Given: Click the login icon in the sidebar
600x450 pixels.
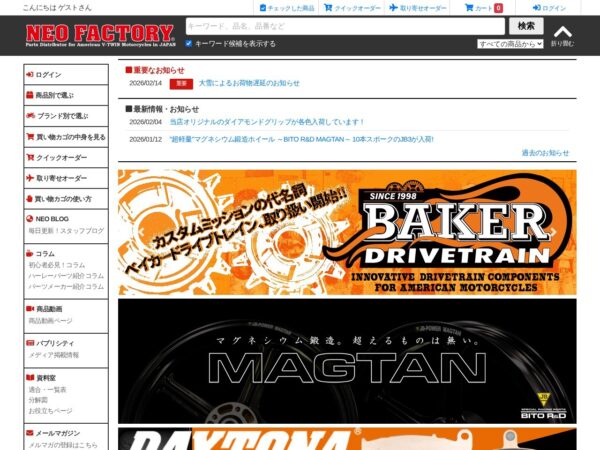Looking at the screenshot, I should (x=29, y=75).
